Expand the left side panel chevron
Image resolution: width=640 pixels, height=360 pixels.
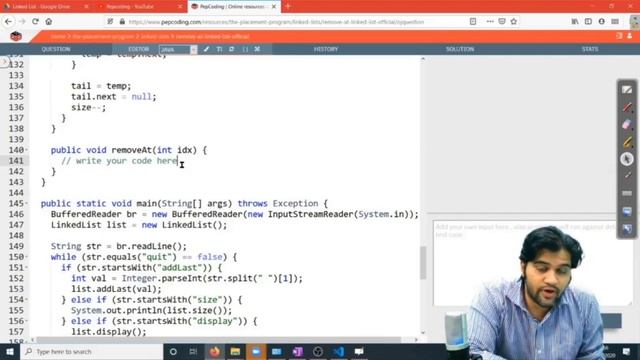click(x=4, y=62)
